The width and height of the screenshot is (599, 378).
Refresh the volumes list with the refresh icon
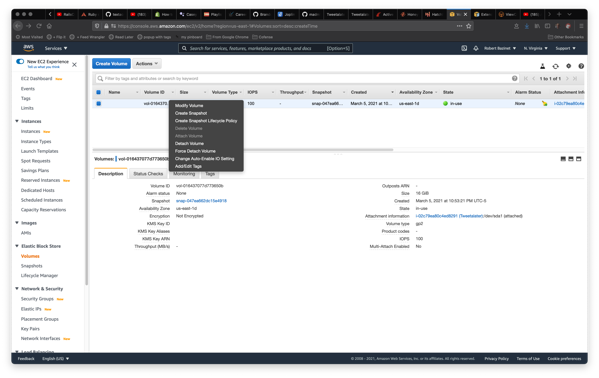(555, 66)
